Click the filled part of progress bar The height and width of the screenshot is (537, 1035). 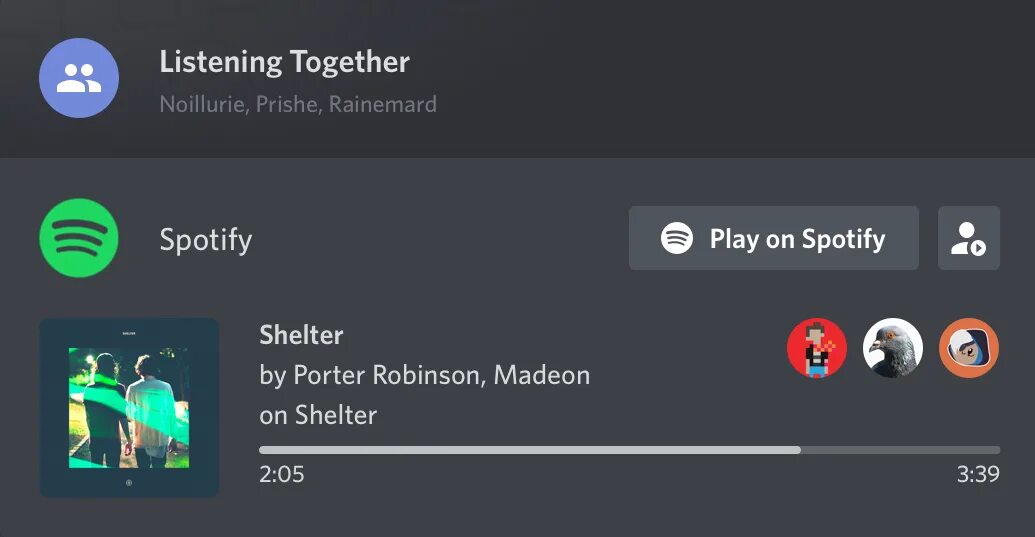tap(529, 450)
